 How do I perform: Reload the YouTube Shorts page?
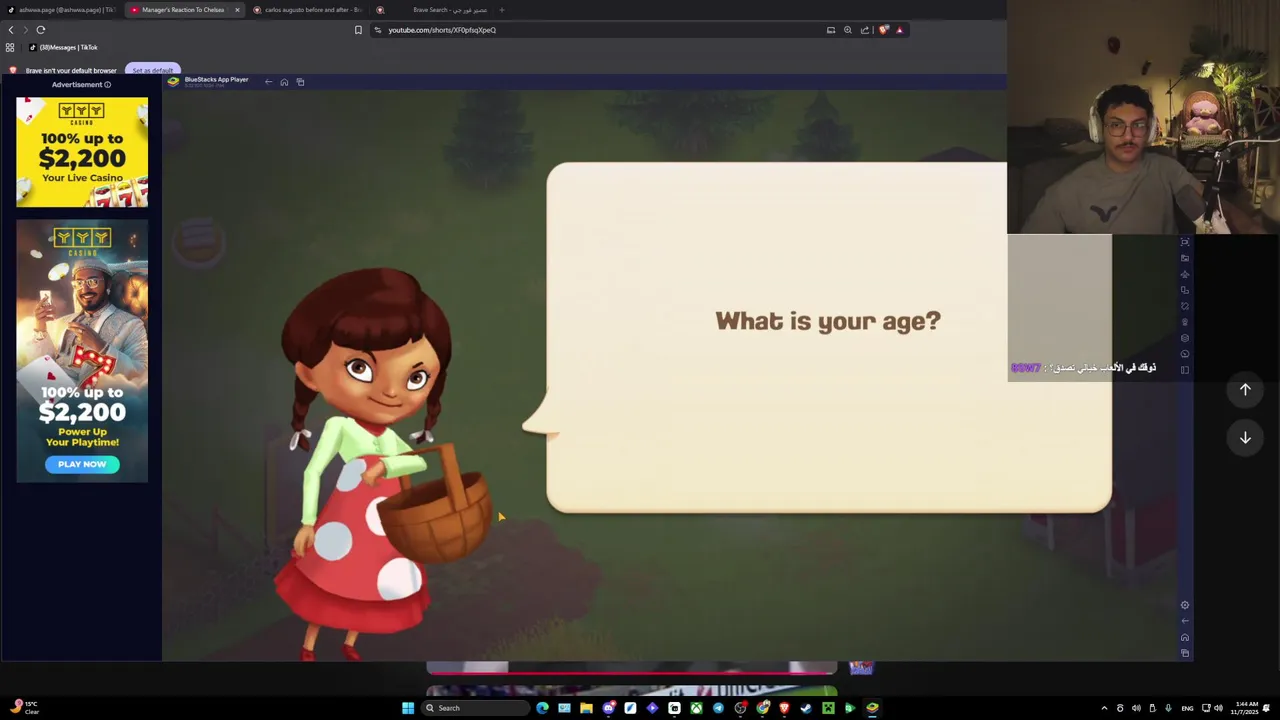tap(41, 30)
